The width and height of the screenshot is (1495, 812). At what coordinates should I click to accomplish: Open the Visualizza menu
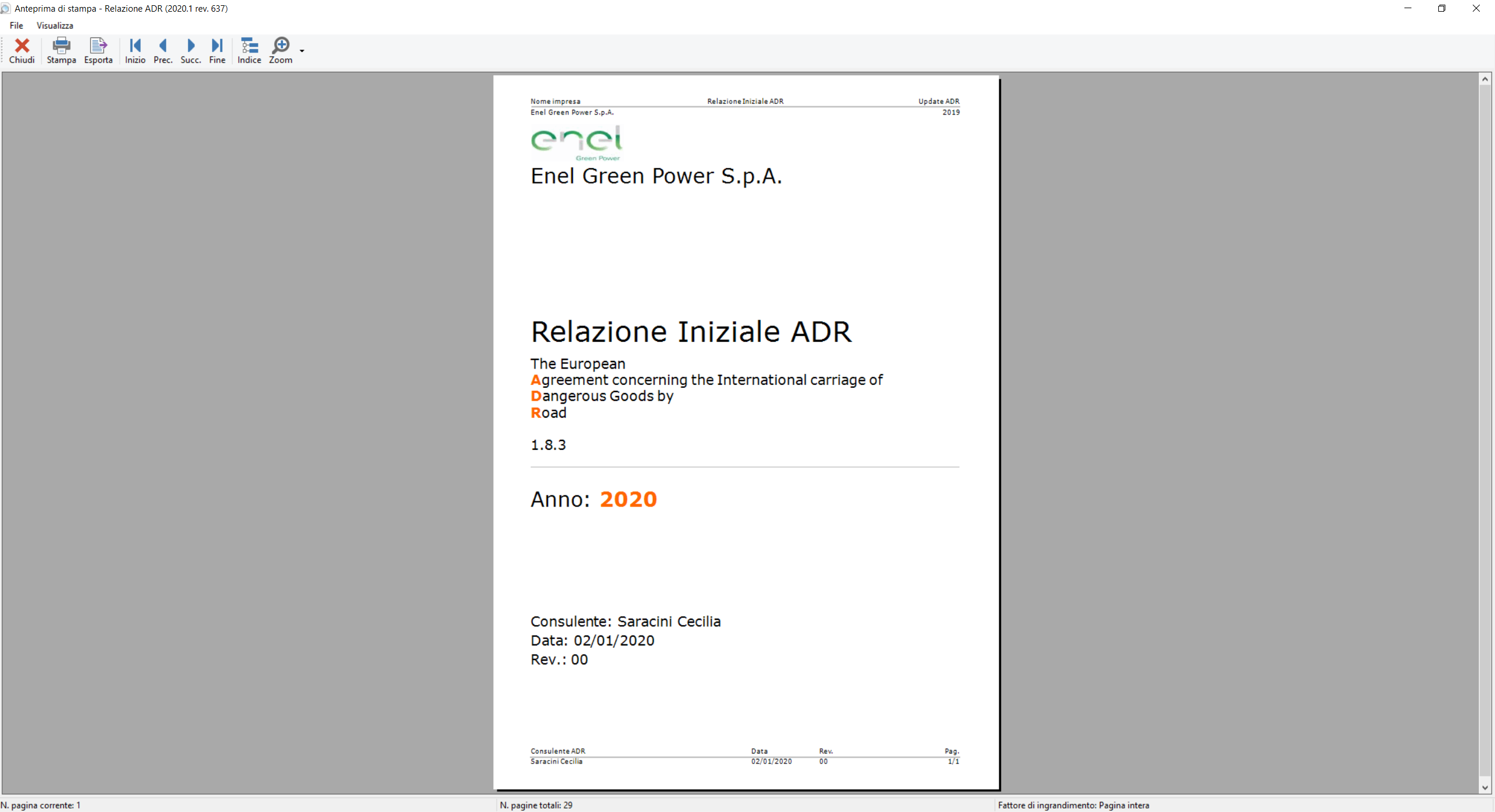click(x=55, y=25)
